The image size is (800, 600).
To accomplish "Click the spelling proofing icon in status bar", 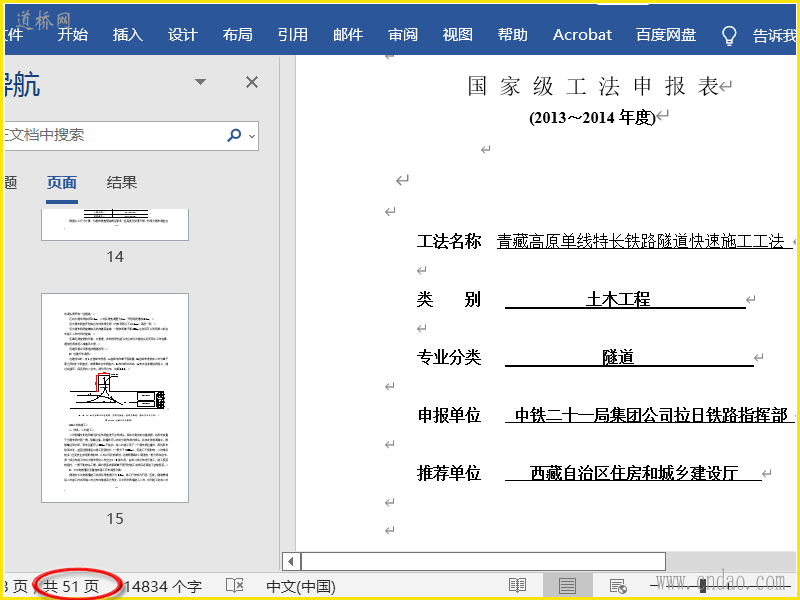I will tap(235, 586).
